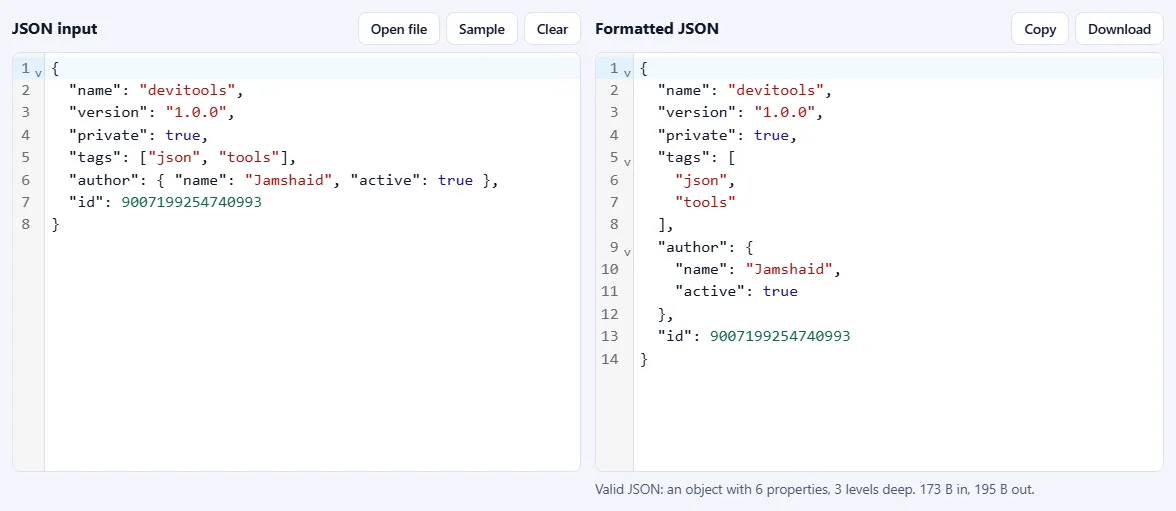Click the "version": "1.0.0" line in formatted output
Viewport: 1176px width, 511px height.
point(741,113)
